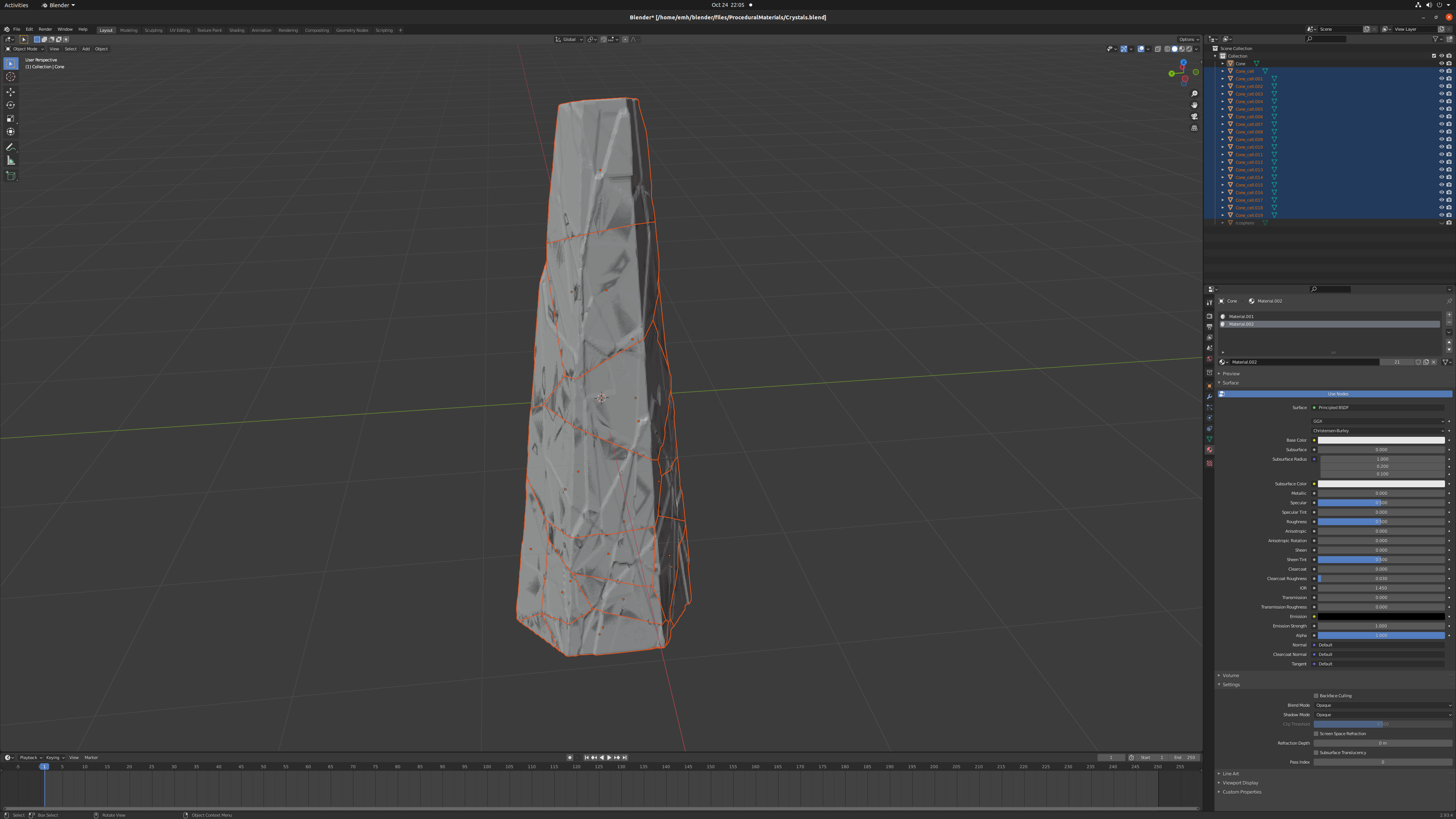Viewport: 1456px width, 819px height.
Task: Click Principled BSDF surface shader field
Action: click(1378, 408)
